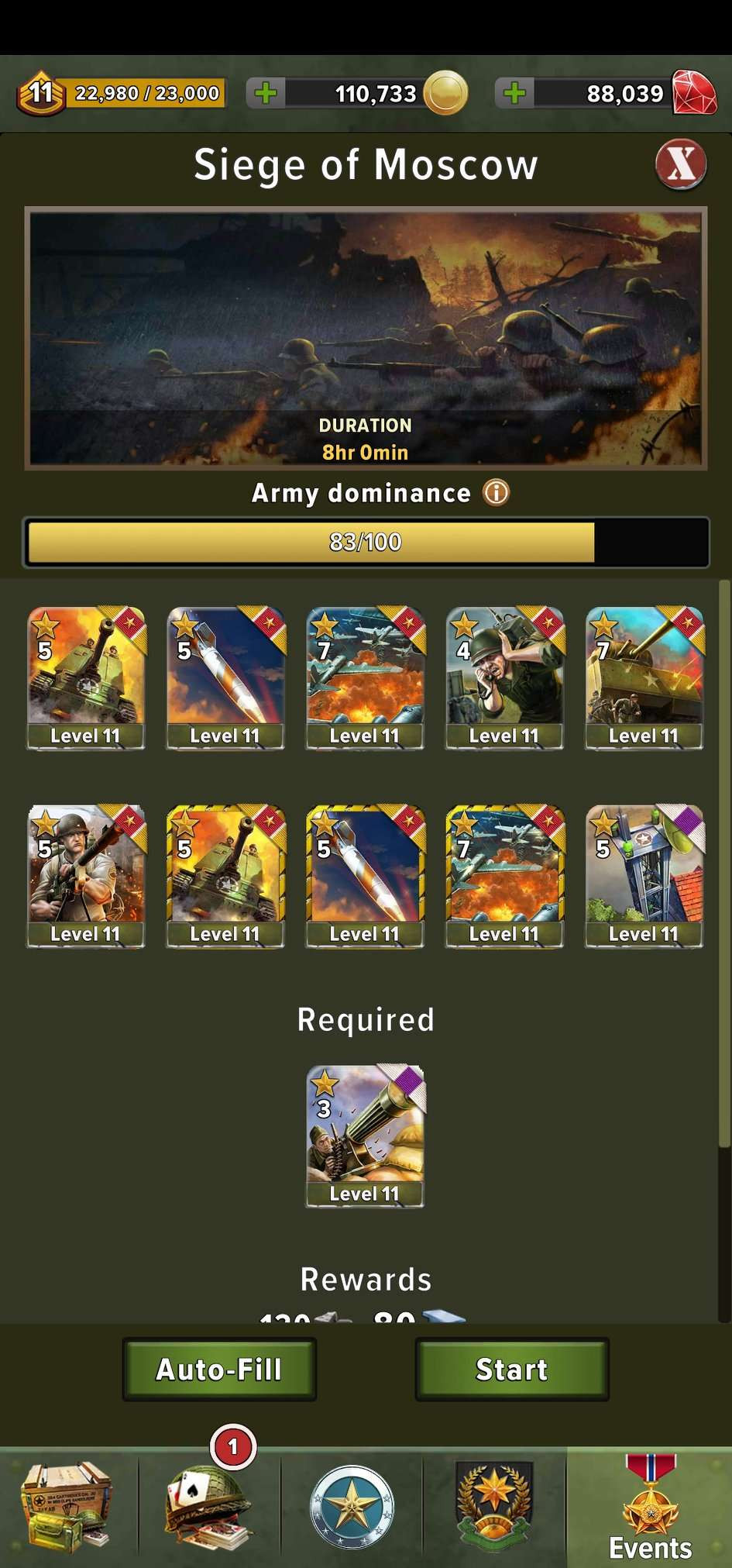Click the Start button

pyautogui.click(x=512, y=1369)
